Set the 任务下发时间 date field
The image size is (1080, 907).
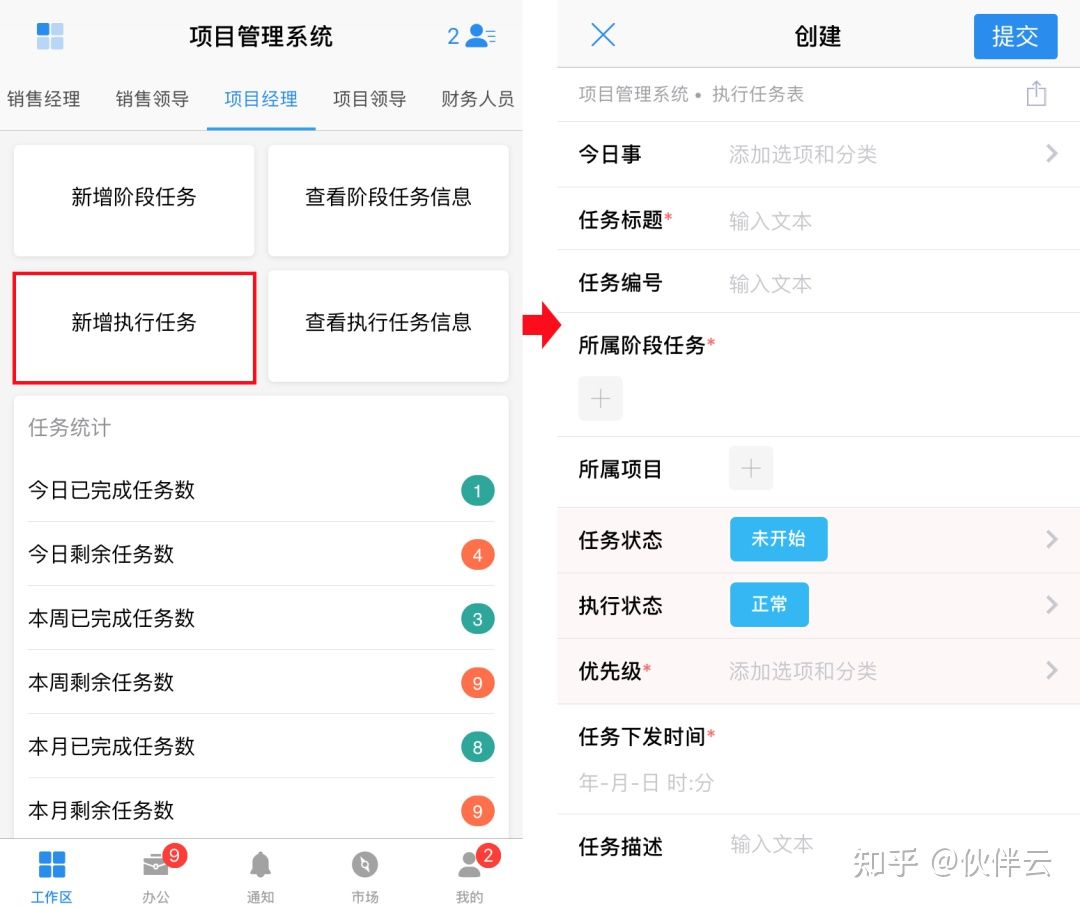click(646, 782)
